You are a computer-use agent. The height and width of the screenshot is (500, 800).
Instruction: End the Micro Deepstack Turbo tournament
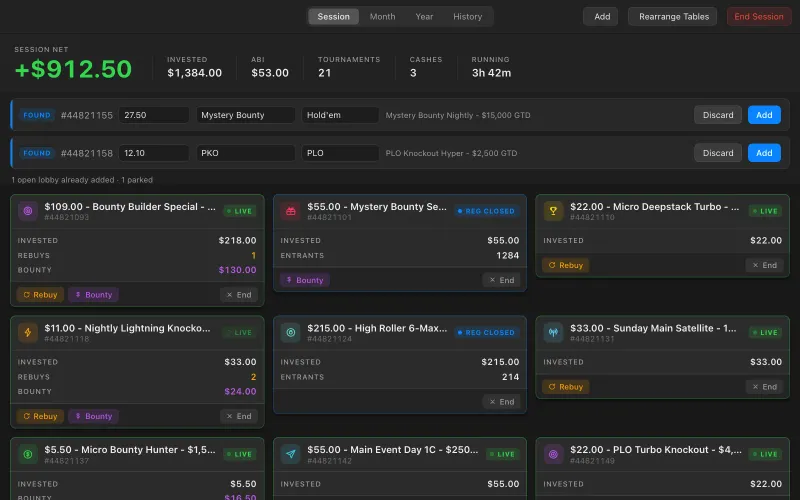(x=764, y=265)
